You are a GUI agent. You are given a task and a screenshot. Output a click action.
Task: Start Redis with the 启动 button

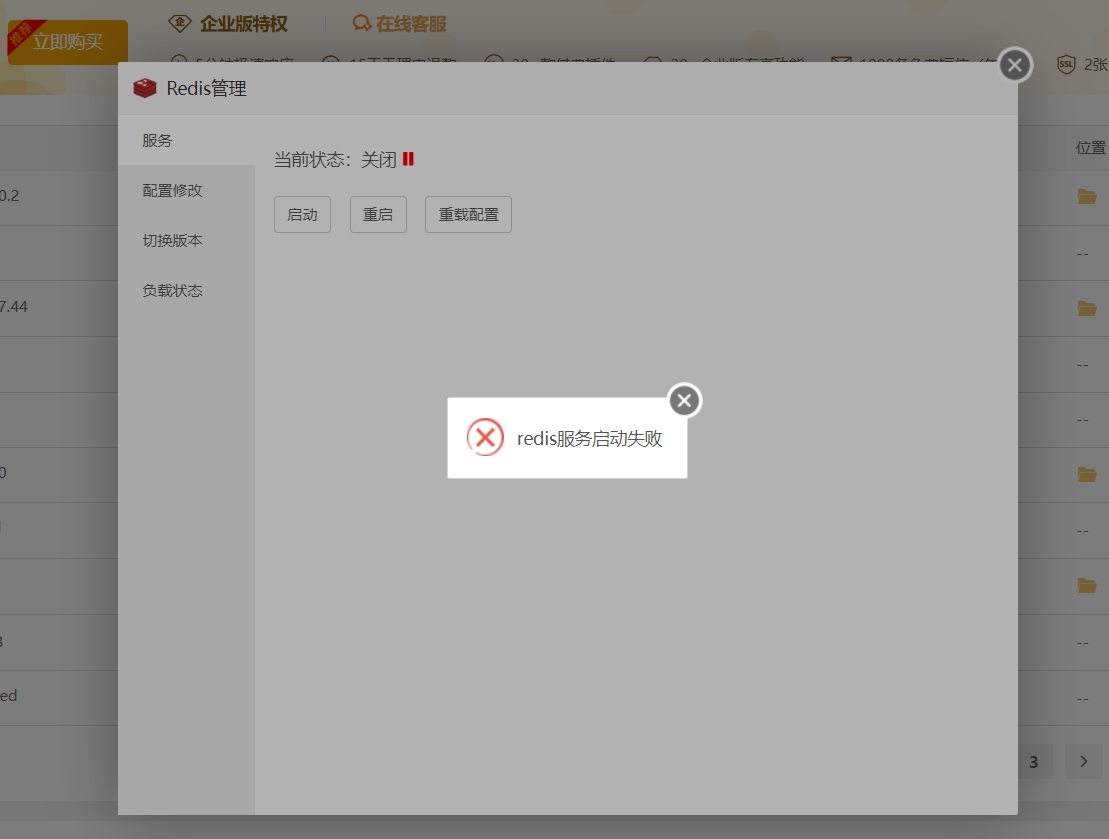302,214
